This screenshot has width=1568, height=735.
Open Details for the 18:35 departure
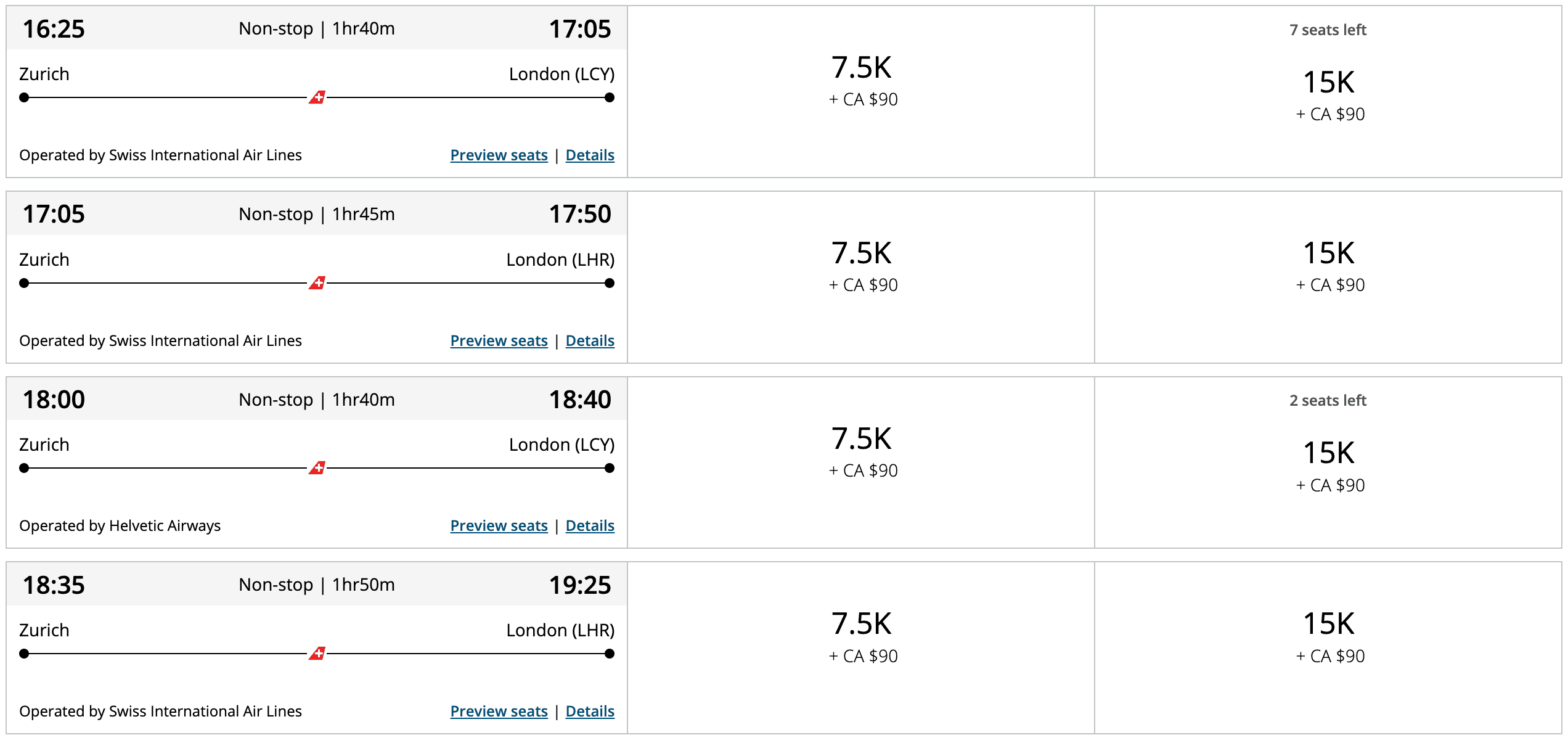590,712
